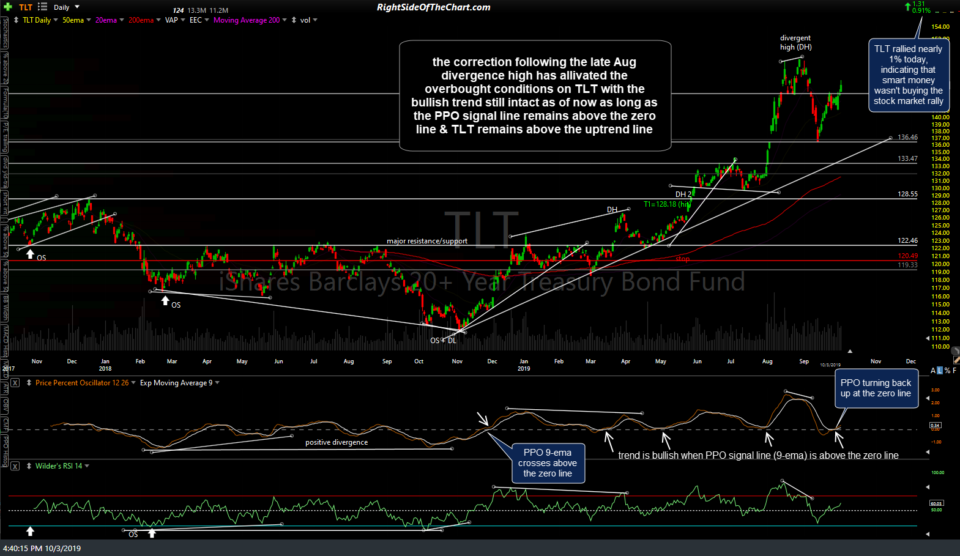Open Exp Moving Average 9 menu

[179, 383]
